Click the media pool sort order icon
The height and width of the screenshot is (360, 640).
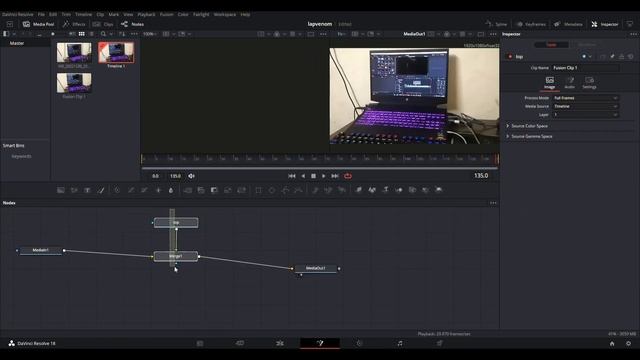tap(122, 34)
